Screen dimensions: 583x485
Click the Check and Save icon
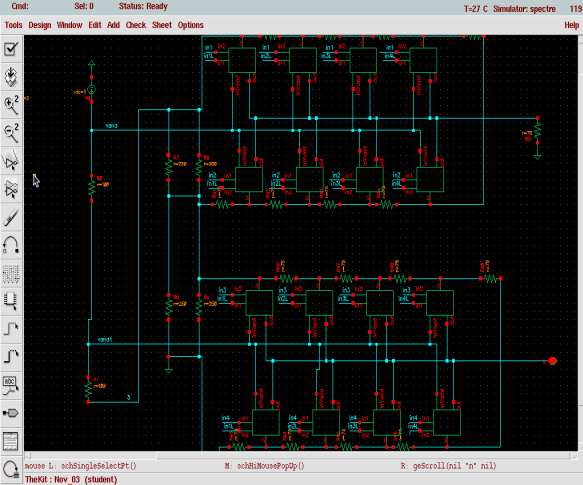point(11,49)
